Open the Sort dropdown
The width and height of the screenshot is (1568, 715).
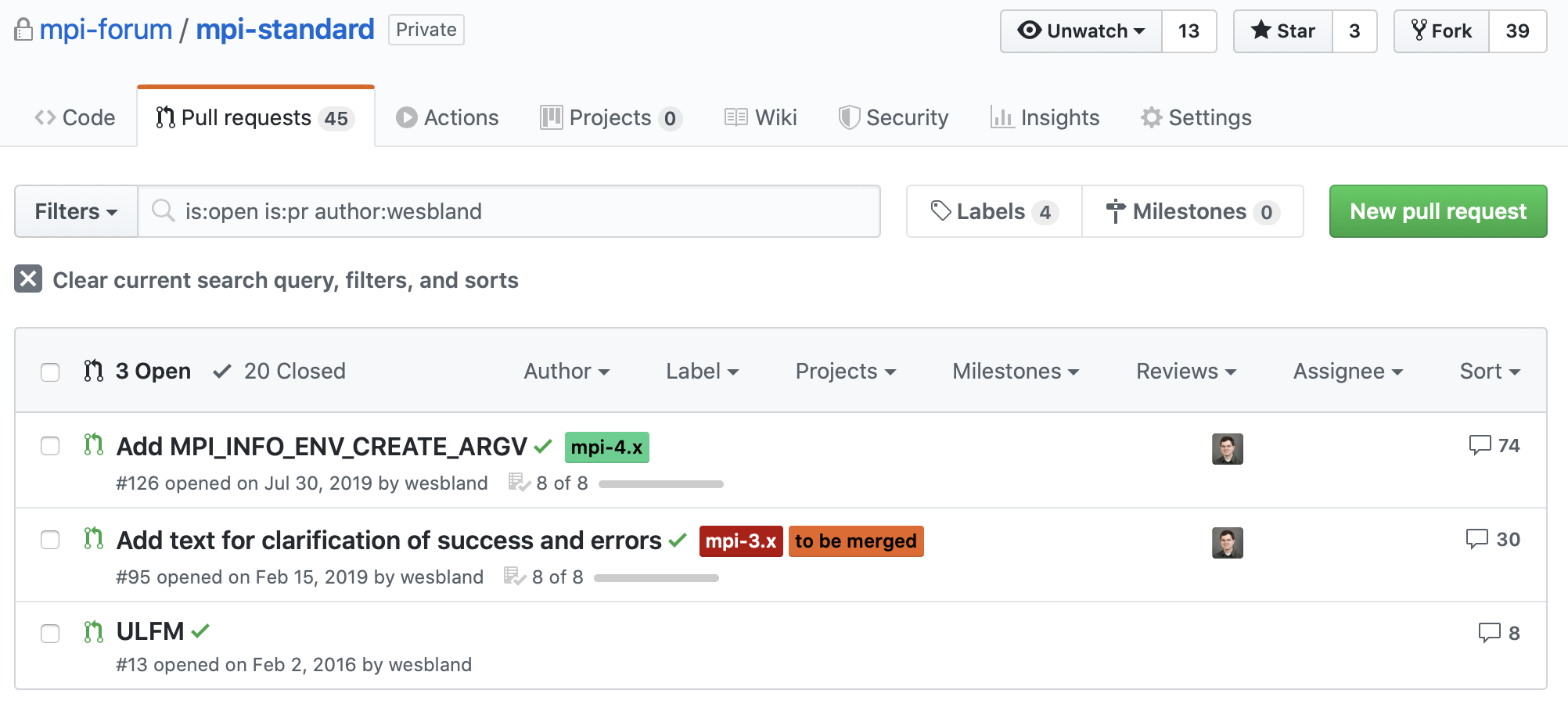1490,371
